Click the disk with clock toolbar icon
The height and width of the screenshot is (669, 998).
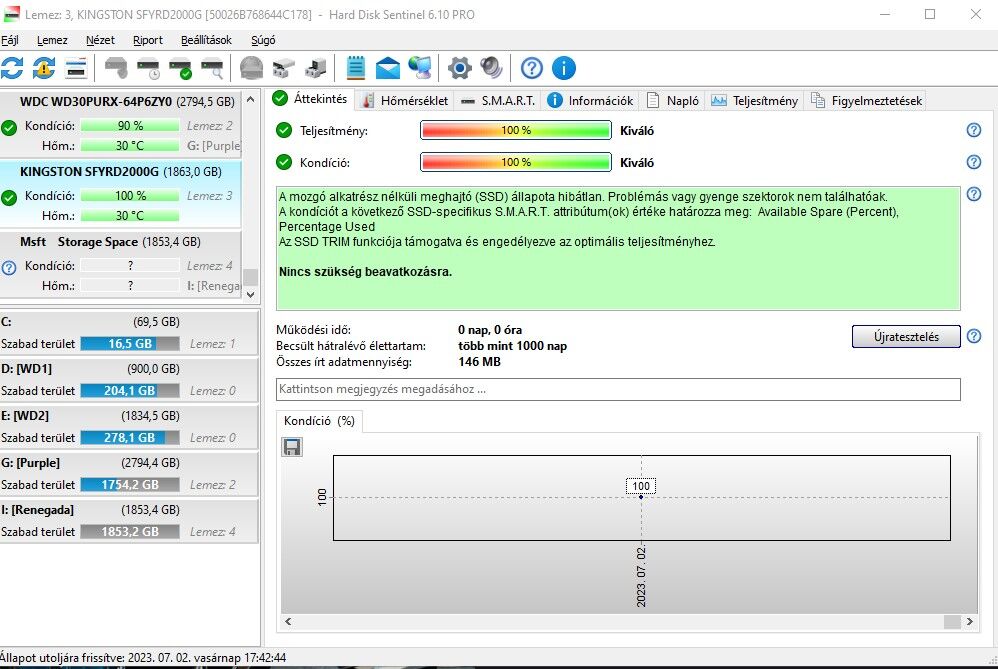pos(148,67)
